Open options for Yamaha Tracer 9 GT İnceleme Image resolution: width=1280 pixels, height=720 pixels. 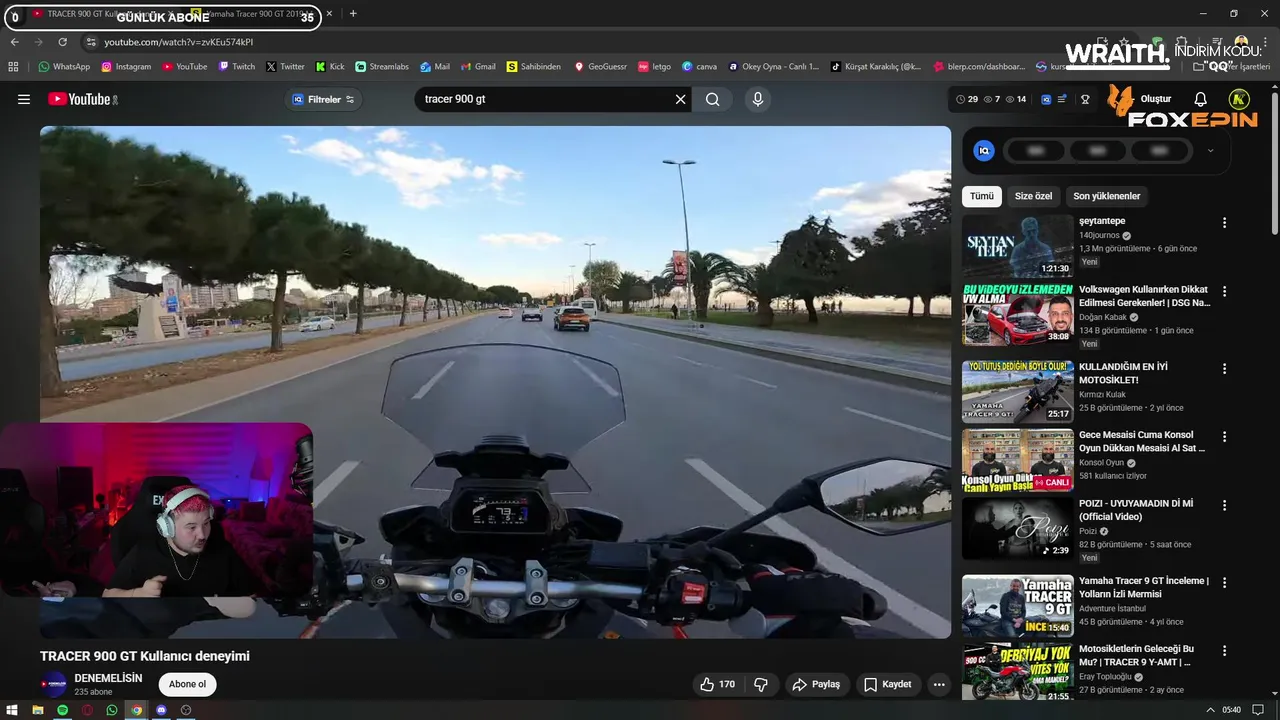[1224, 582]
